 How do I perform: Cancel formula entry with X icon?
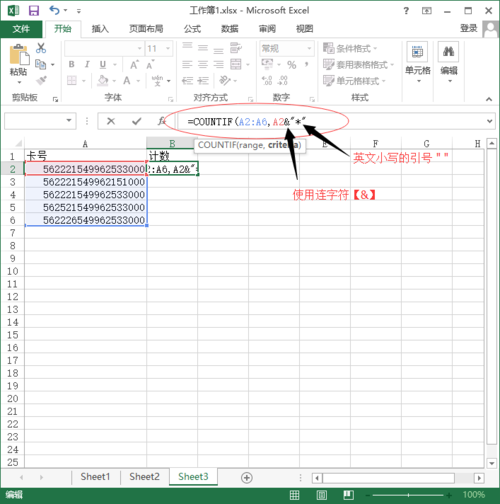111,121
